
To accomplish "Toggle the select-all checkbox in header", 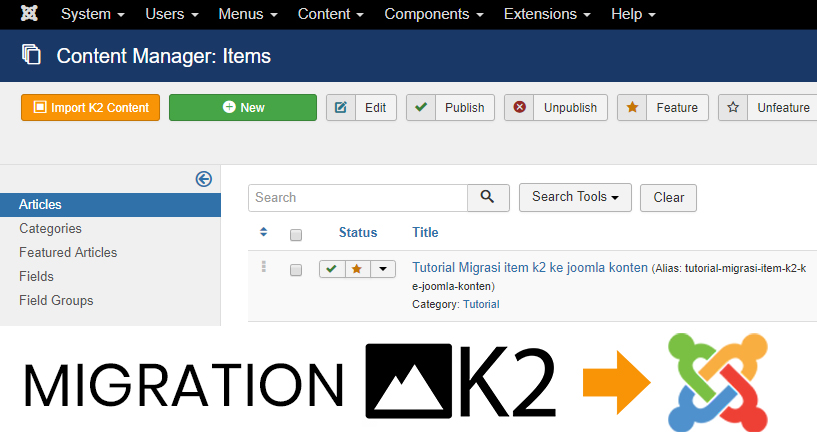I will tap(296, 235).
